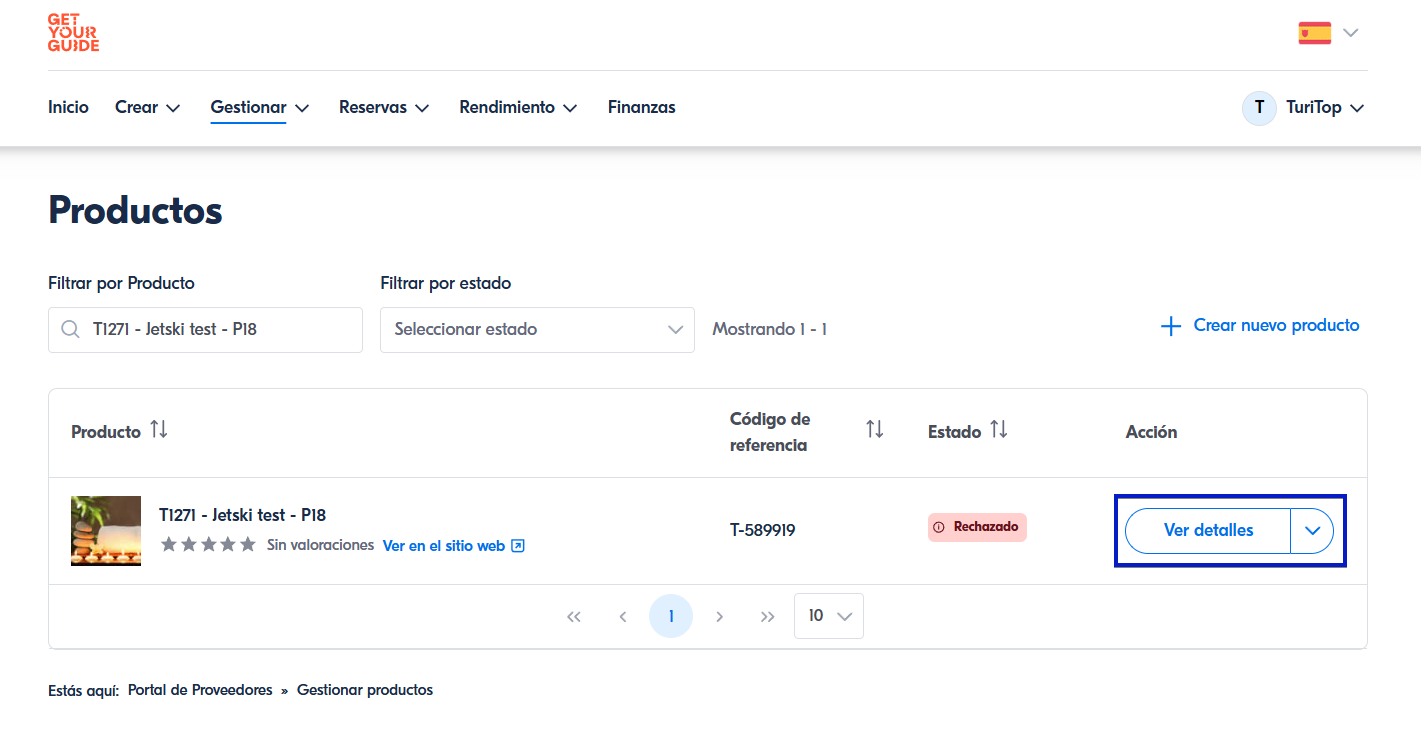
Task: Open the Gestionar menu
Action: (x=259, y=108)
